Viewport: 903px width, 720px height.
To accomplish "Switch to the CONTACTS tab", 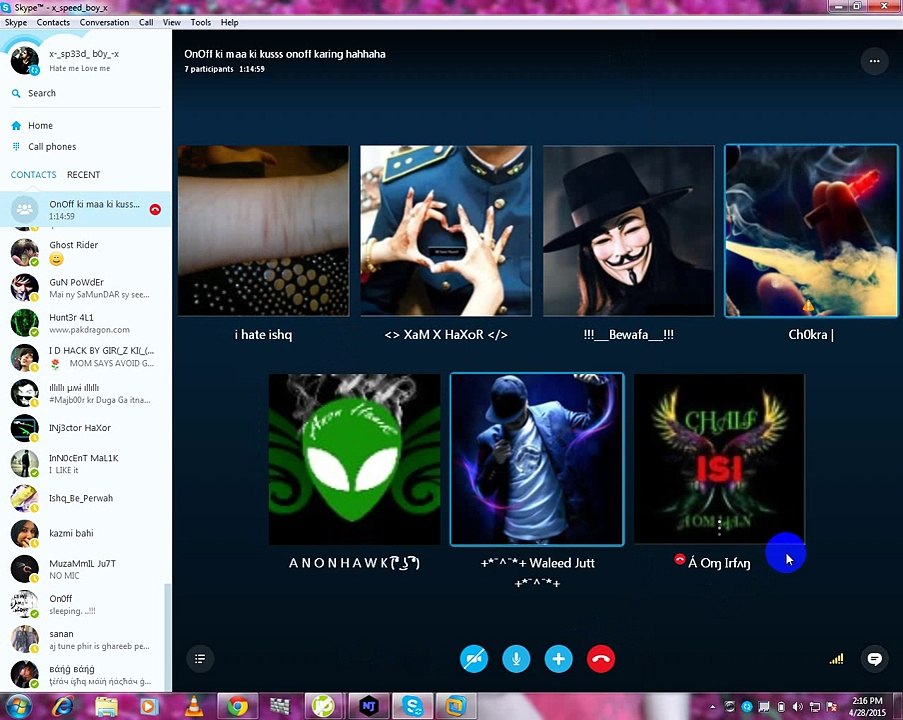I will 33,175.
